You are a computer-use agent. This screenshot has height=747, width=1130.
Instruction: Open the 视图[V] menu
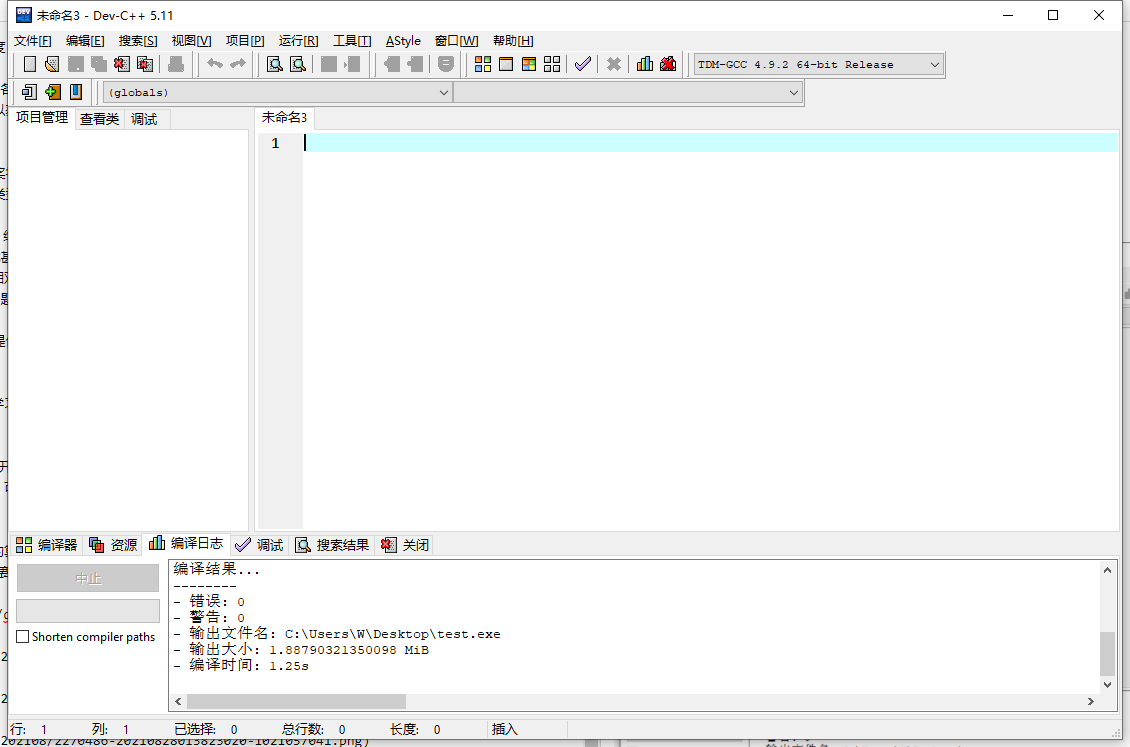pyautogui.click(x=191, y=41)
